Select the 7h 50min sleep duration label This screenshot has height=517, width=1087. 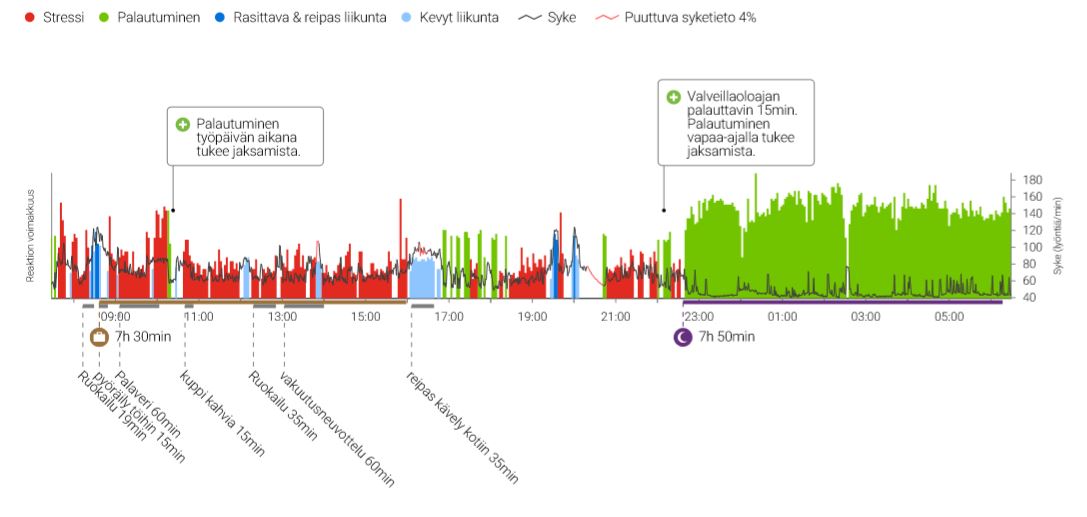click(726, 337)
